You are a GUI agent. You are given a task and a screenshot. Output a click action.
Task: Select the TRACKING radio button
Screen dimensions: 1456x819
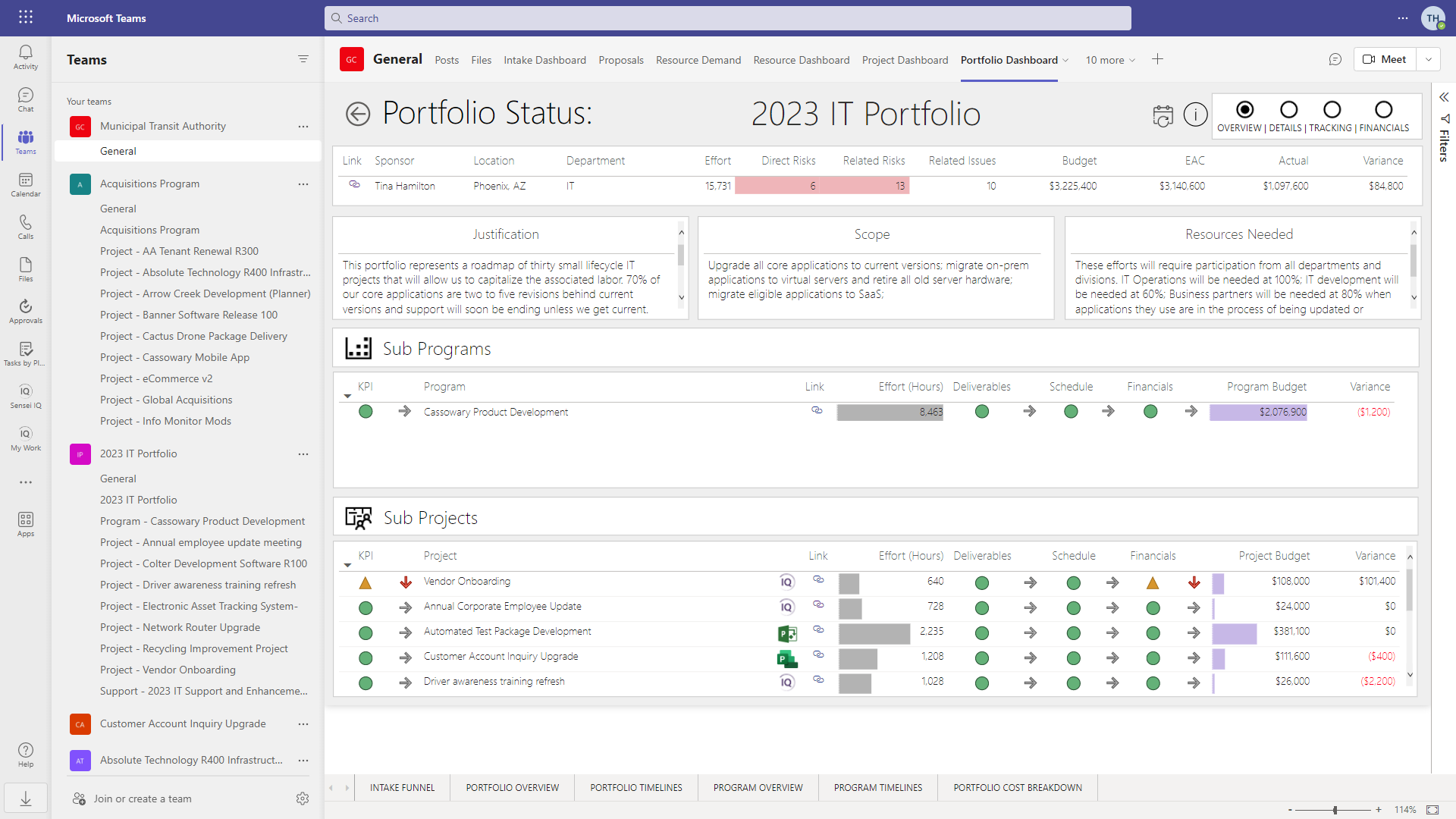coord(1332,110)
